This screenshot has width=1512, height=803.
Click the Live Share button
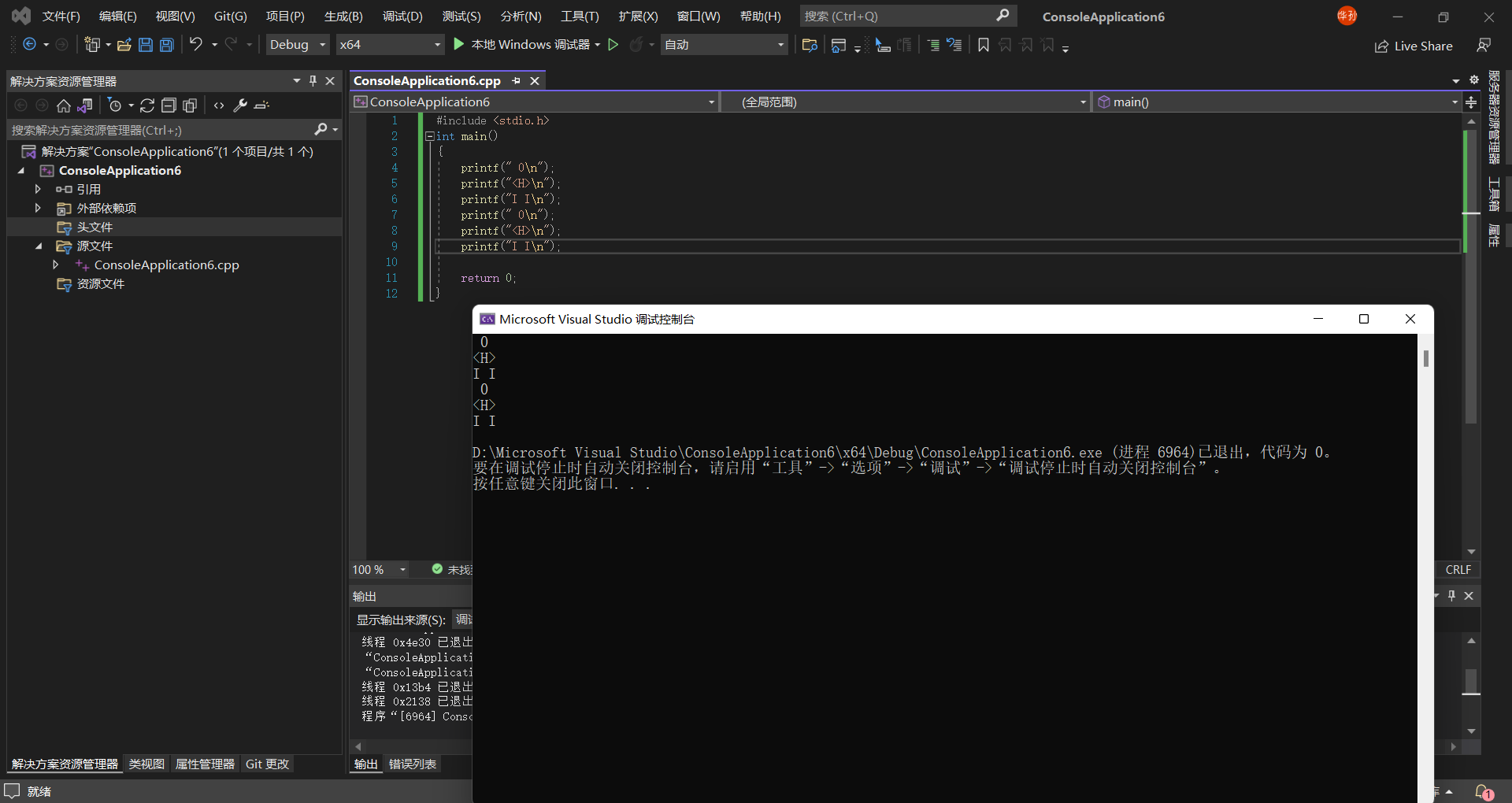(1414, 46)
